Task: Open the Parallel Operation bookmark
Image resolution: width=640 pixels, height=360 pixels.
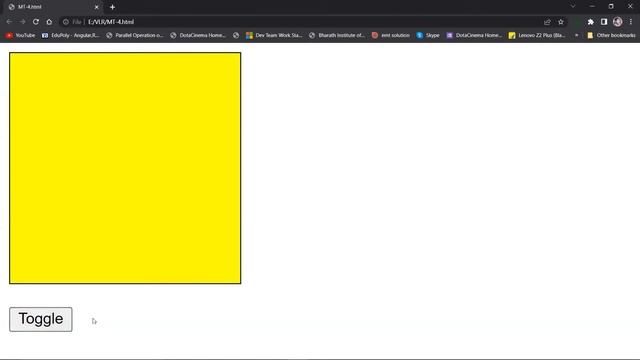Action: pyautogui.click(x=135, y=36)
